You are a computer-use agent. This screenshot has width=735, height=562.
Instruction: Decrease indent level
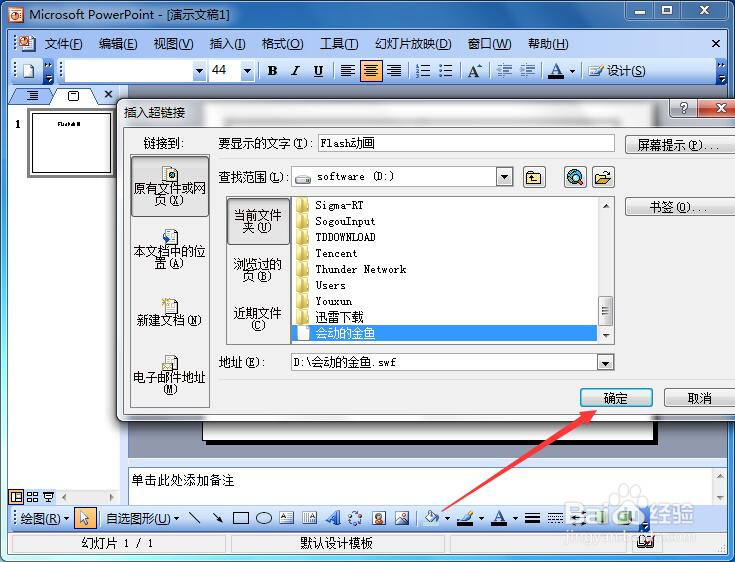pyautogui.click(x=504, y=71)
